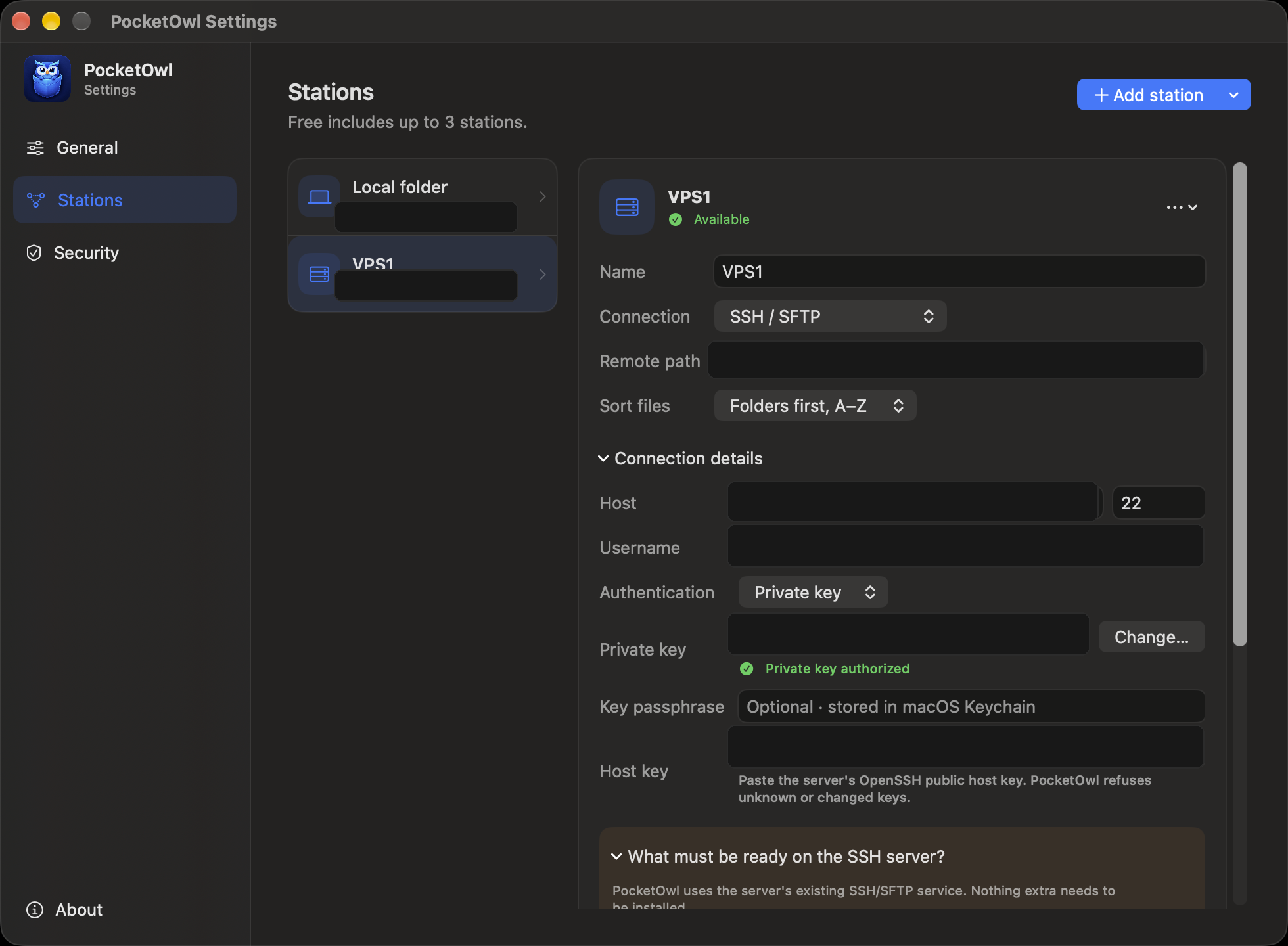Click the Local folder laptop icon

[319, 196]
